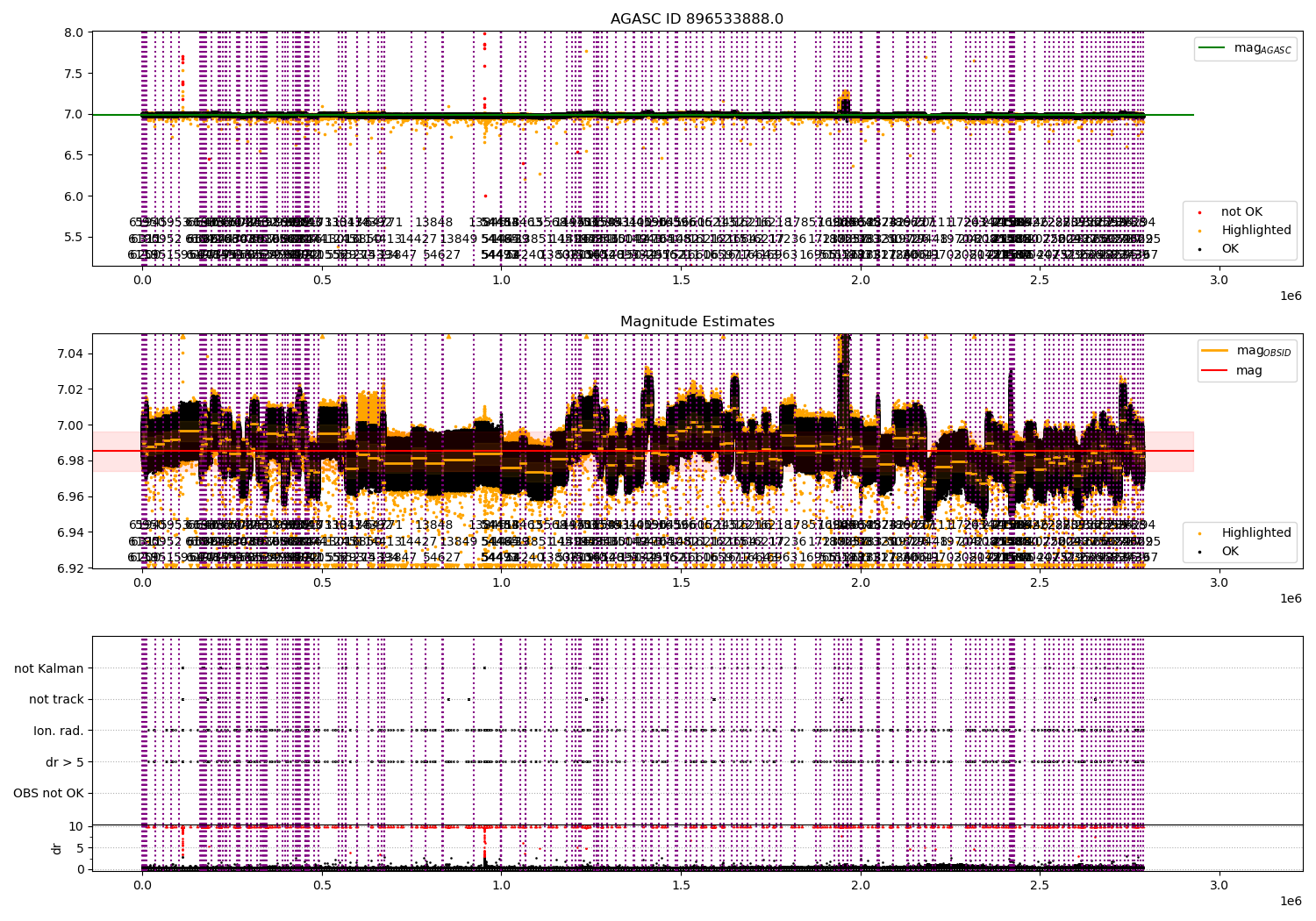Click OBSID label '13848' in the Magnitude Estimates plot
Image resolution: width=1316 pixels, height=921 pixels.
[434, 525]
